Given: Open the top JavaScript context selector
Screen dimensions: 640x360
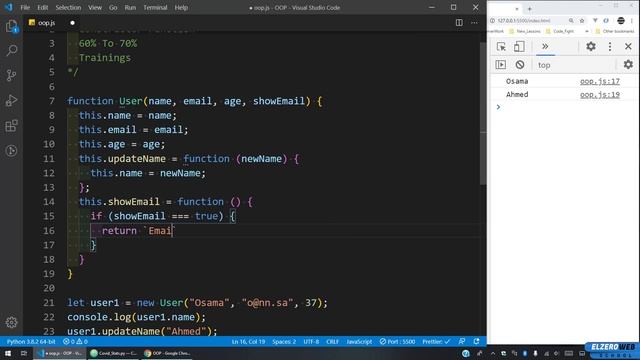Looking at the screenshot, I should point(575,65).
